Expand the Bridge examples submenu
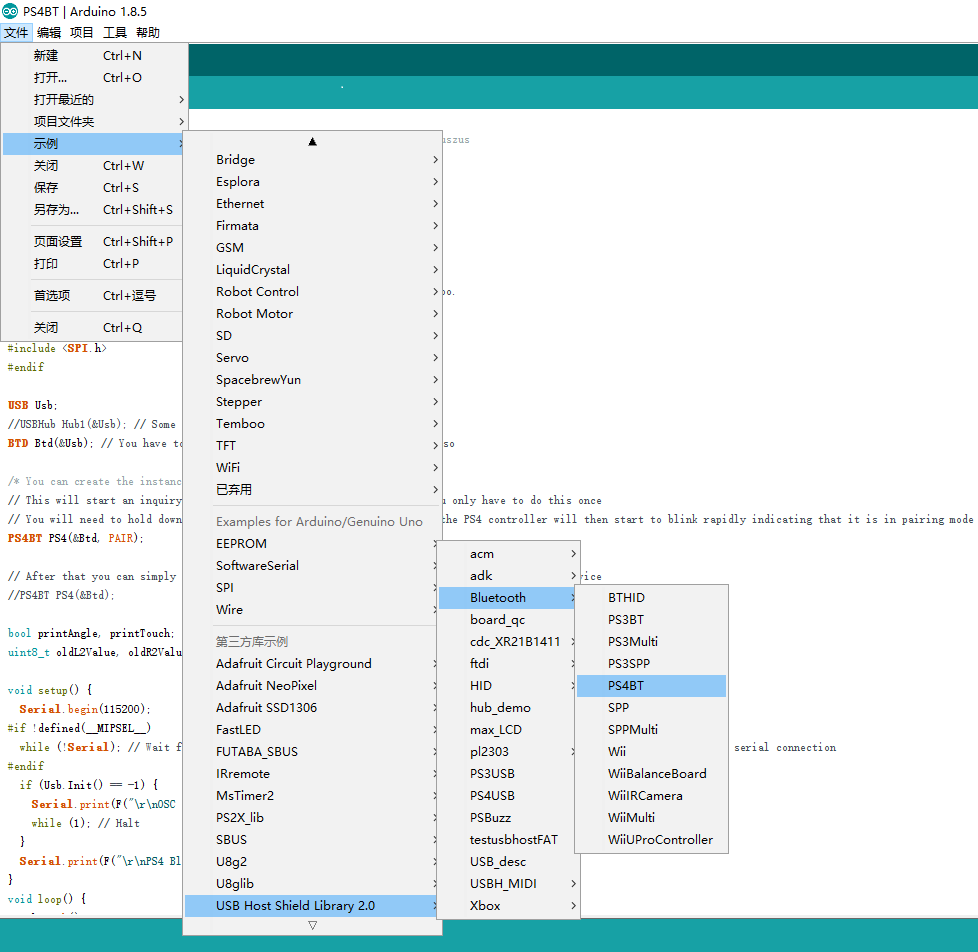Image resolution: width=978 pixels, height=952 pixels. pyautogui.click(x=312, y=160)
